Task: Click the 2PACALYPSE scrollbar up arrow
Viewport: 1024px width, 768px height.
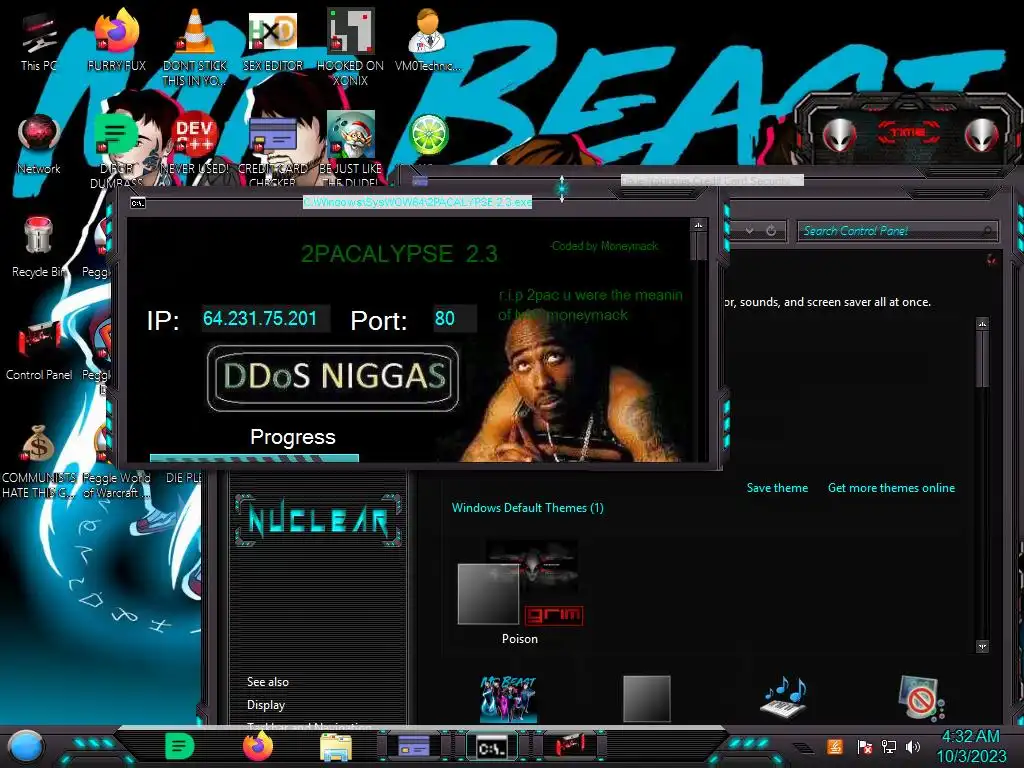Action: pos(698,225)
